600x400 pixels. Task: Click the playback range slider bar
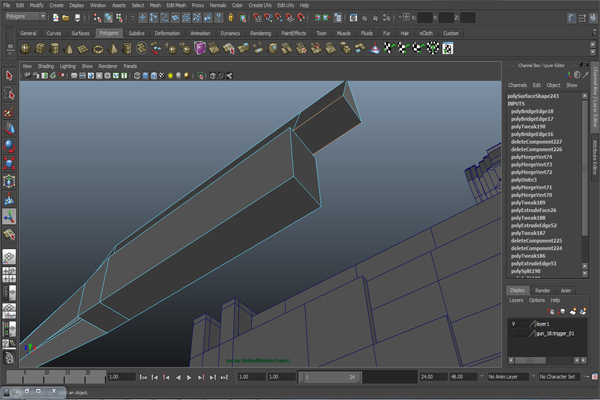coord(330,377)
